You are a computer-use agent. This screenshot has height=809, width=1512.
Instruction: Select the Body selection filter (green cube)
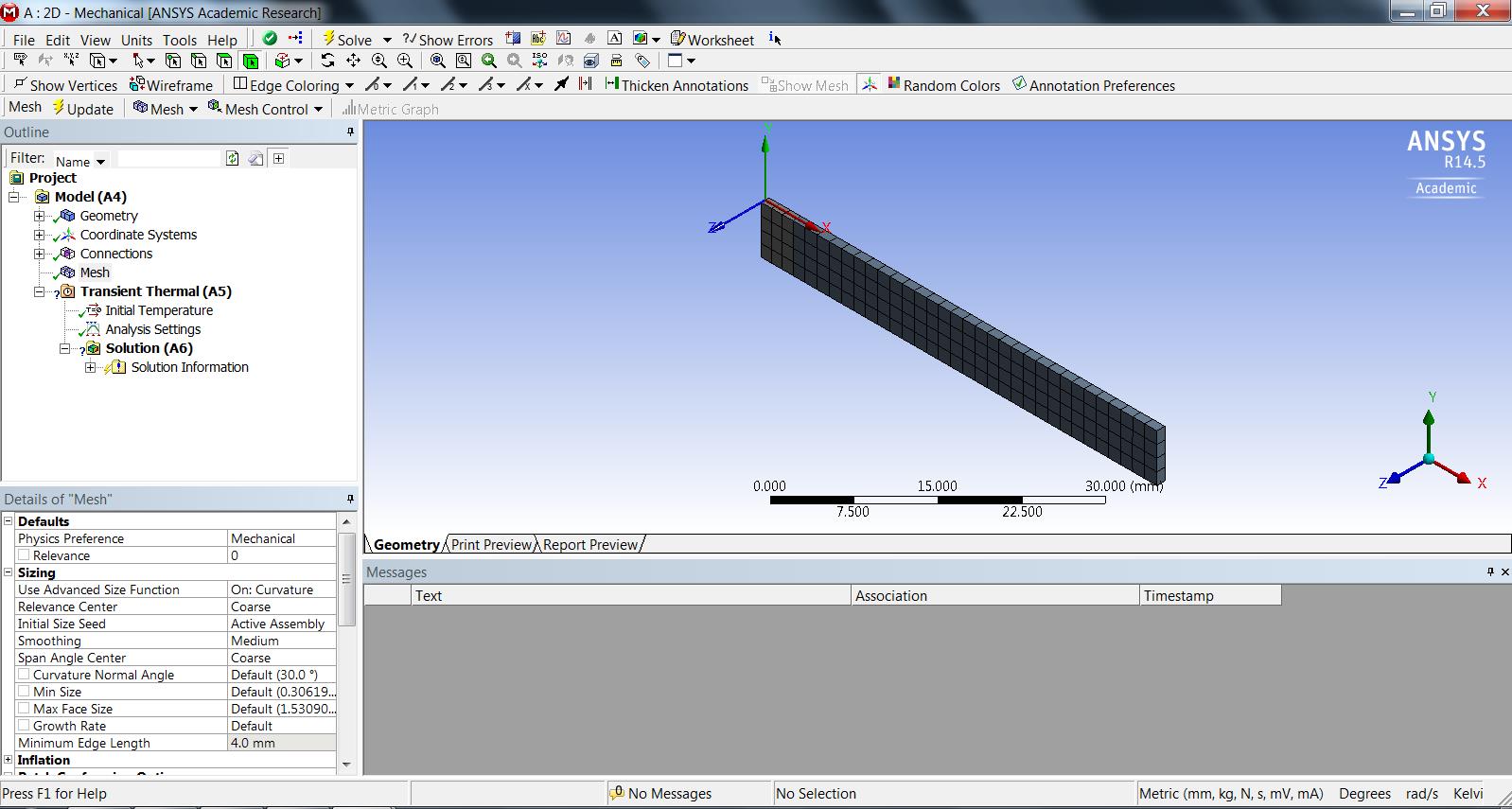(250, 61)
